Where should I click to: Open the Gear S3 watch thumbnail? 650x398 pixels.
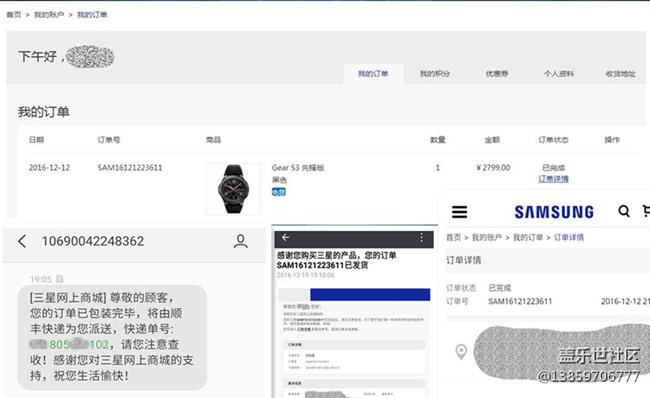click(233, 189)
